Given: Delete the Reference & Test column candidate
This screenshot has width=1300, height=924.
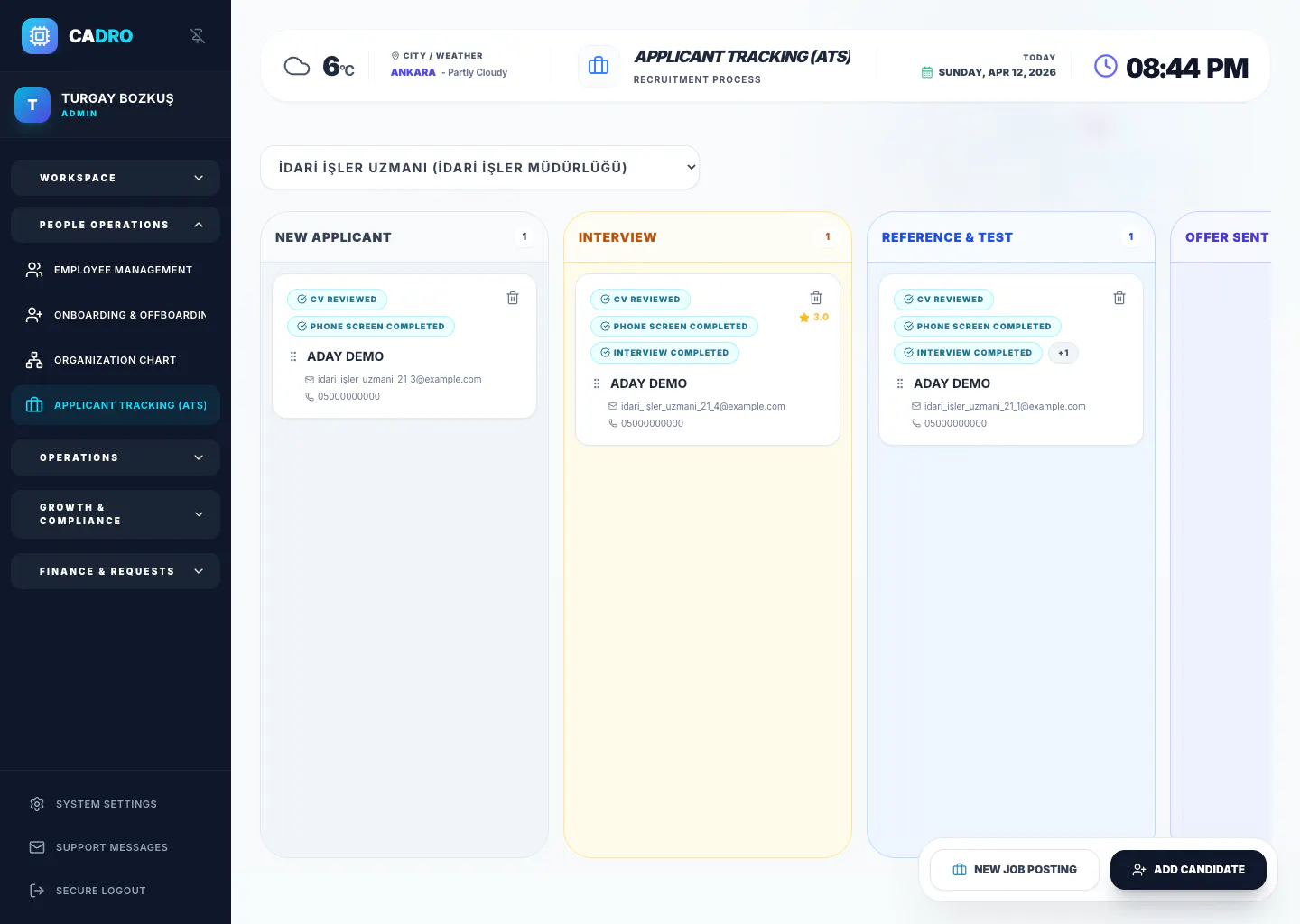Looking at the screenshot, I should click(x=1119, y=298).
